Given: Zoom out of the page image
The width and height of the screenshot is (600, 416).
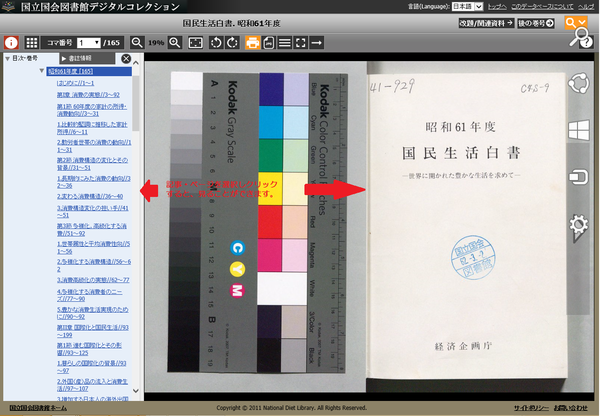Looking at the screenshot, I should click(137, 42).
